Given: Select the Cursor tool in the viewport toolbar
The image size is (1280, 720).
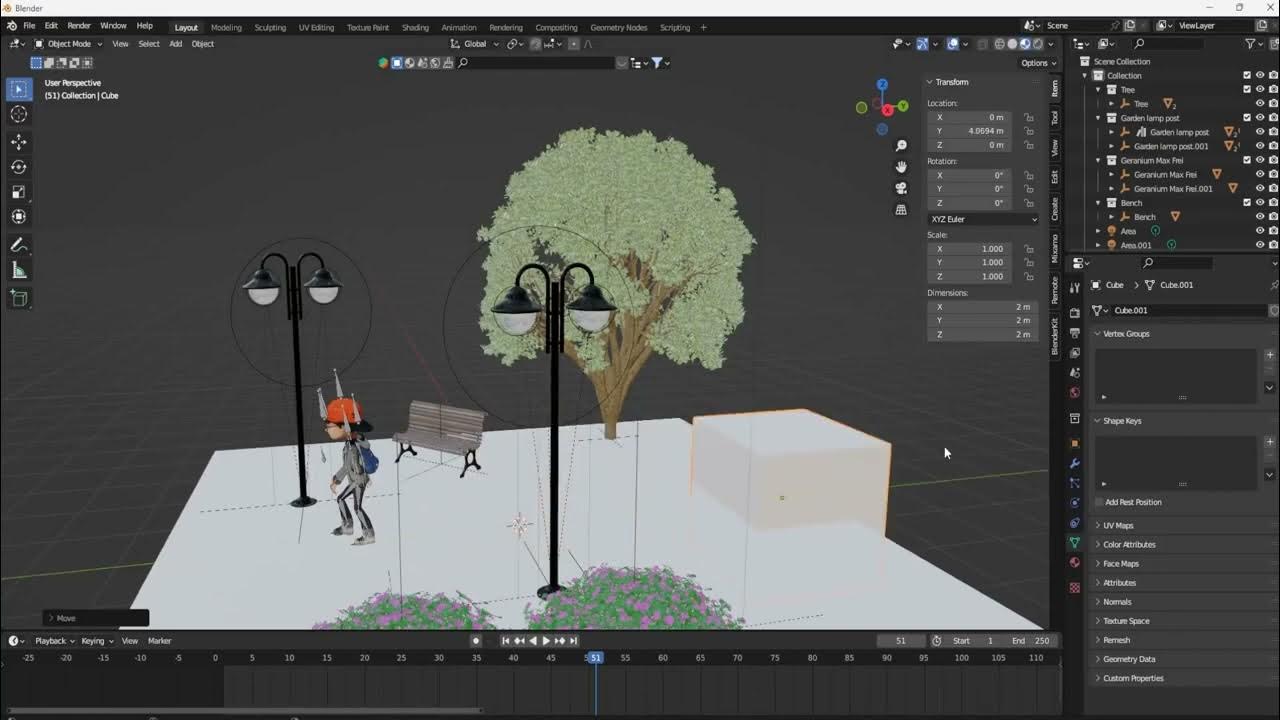Looking at the screenshot, I should pos(18,115).
